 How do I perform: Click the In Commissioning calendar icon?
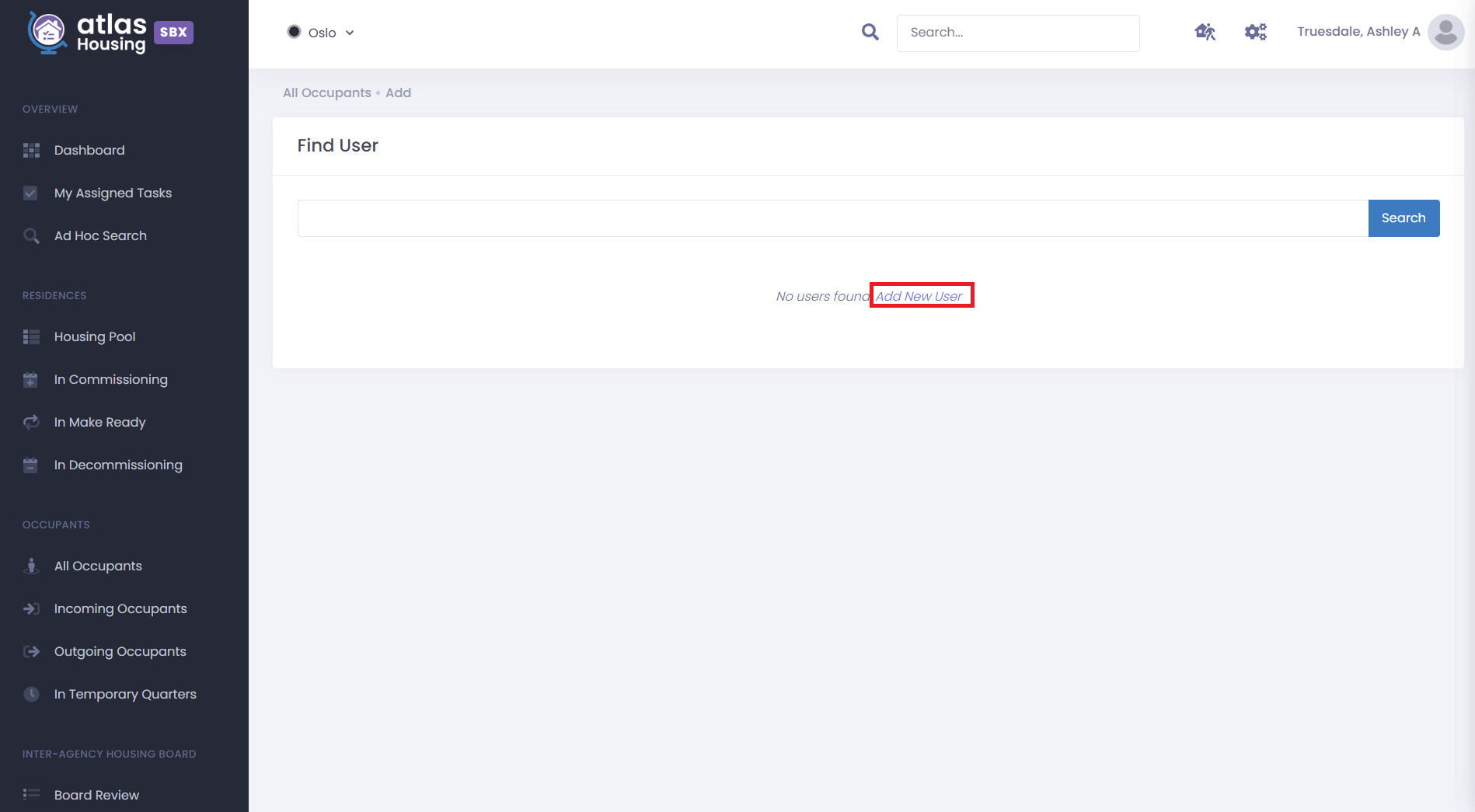[x=30, y=379]
